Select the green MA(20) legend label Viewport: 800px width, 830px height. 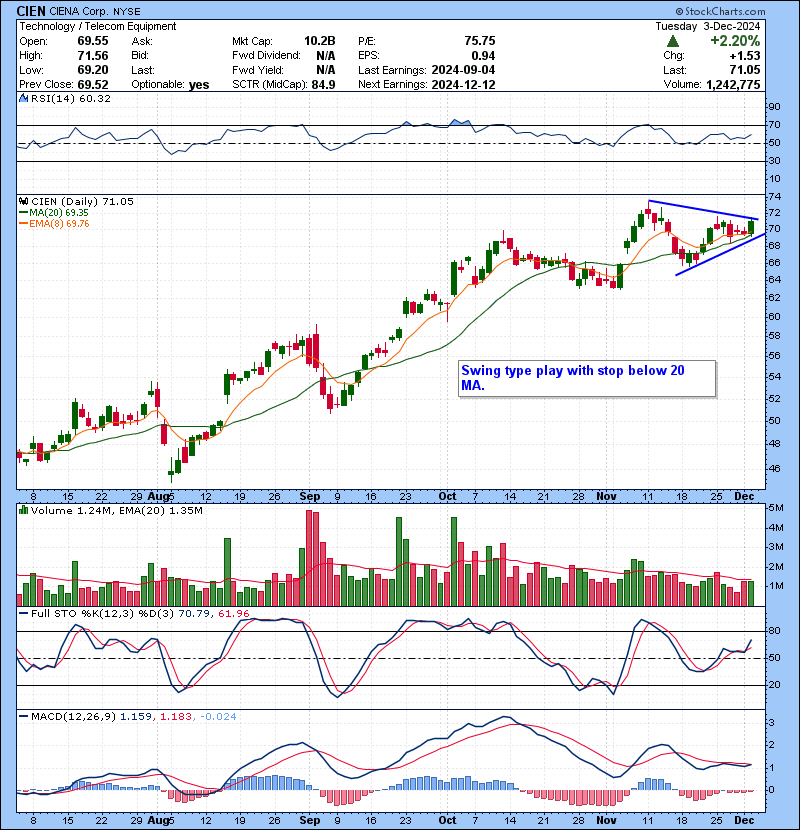tap(58, 213)
